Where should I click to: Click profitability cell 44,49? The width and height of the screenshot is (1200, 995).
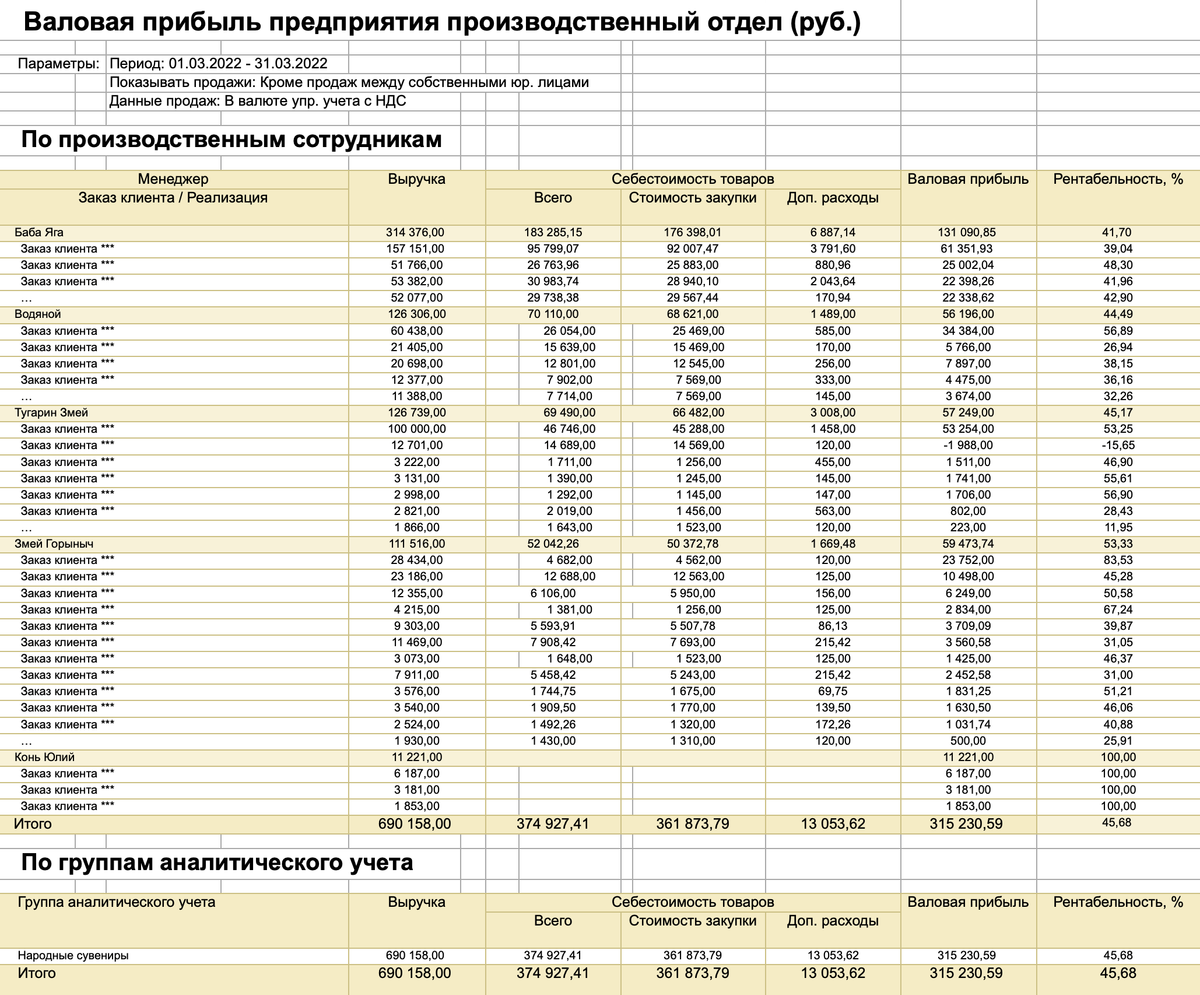click(x=1117, y=314)
